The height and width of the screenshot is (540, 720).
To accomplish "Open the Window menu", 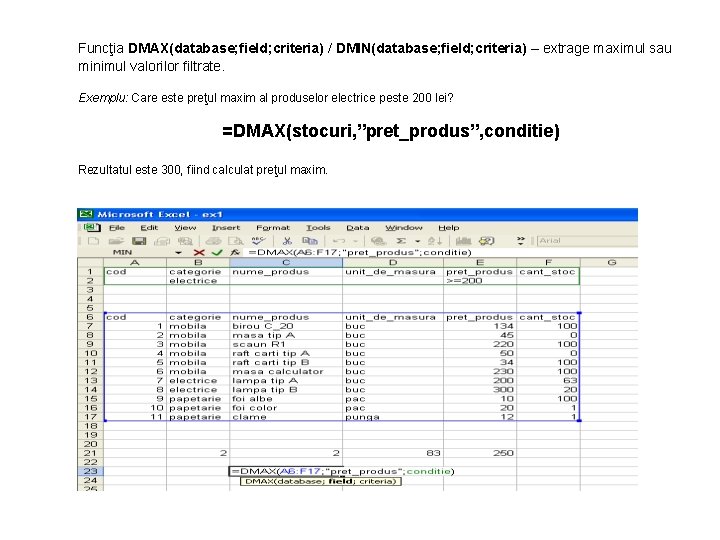I will coord(404,228).
